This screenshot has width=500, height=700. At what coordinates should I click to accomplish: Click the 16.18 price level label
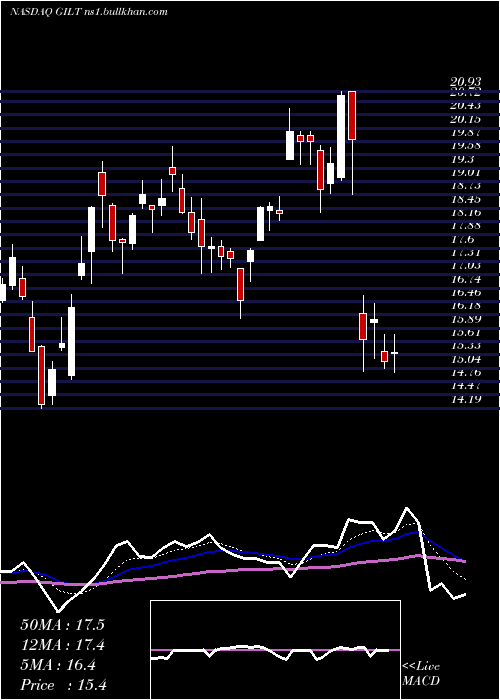[466, 306]
